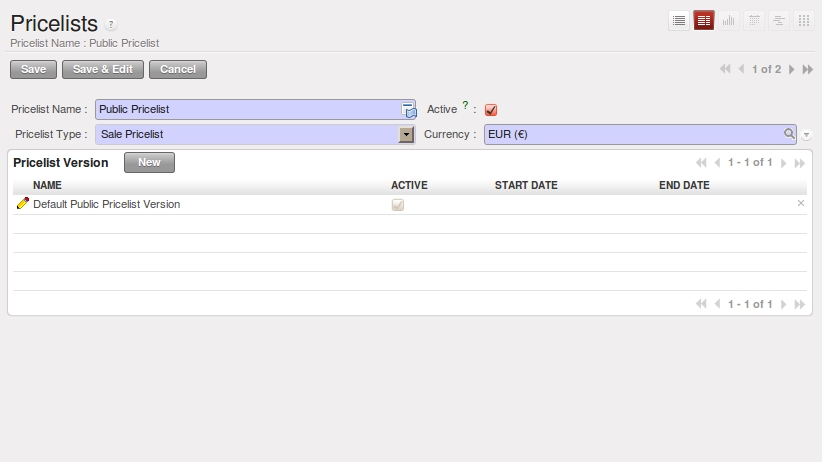The image size is (822, 462).
Task: Go to next pricelist record
Action: [792, 70]
